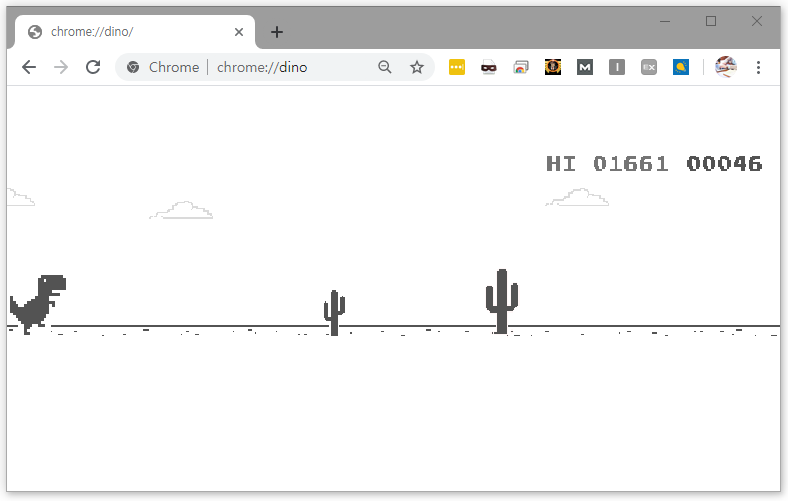Open the profile avatar menu
Screen dimensions: 788x501
pyautogui.click(x=726, y=67)
